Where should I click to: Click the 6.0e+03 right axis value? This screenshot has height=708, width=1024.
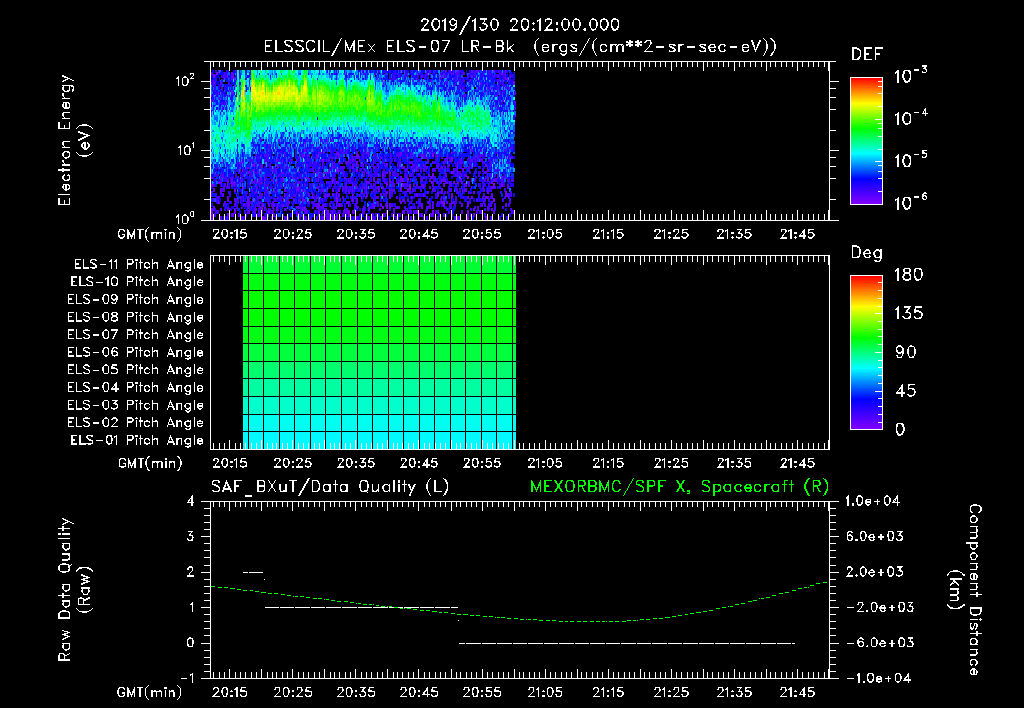coord(875,537)
